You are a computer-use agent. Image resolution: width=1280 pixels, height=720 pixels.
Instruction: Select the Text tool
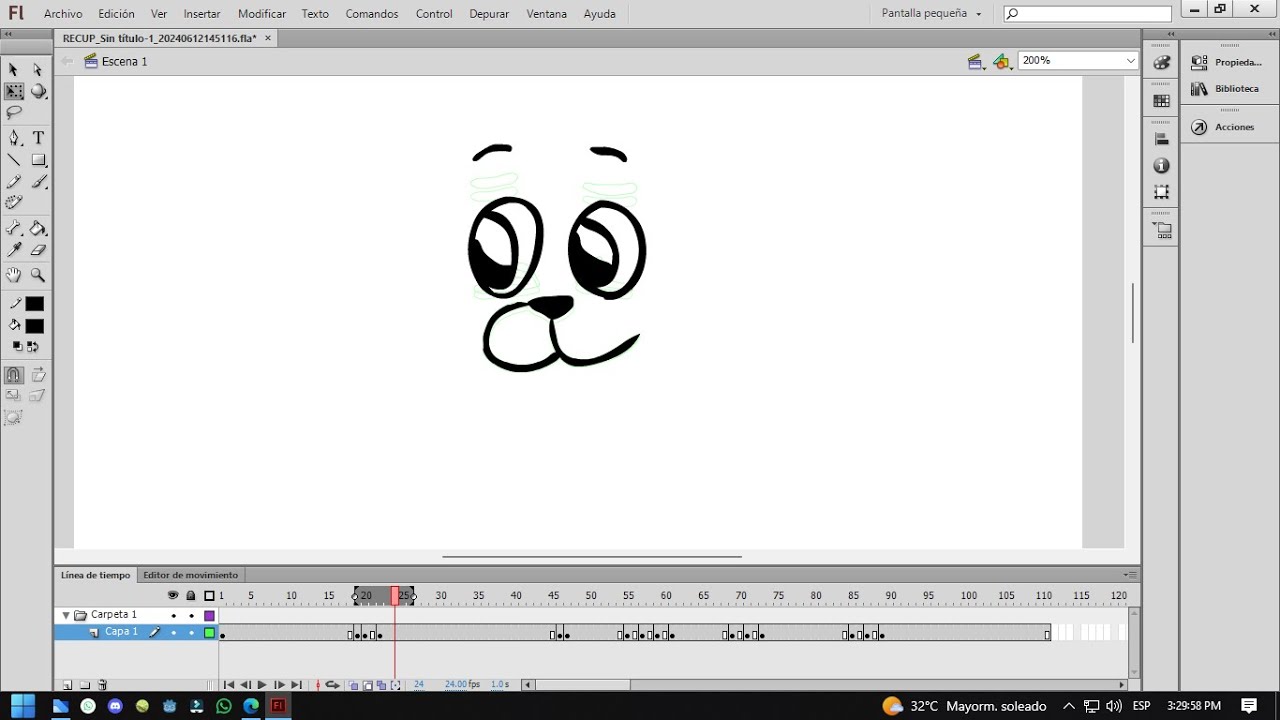(38, 138)
